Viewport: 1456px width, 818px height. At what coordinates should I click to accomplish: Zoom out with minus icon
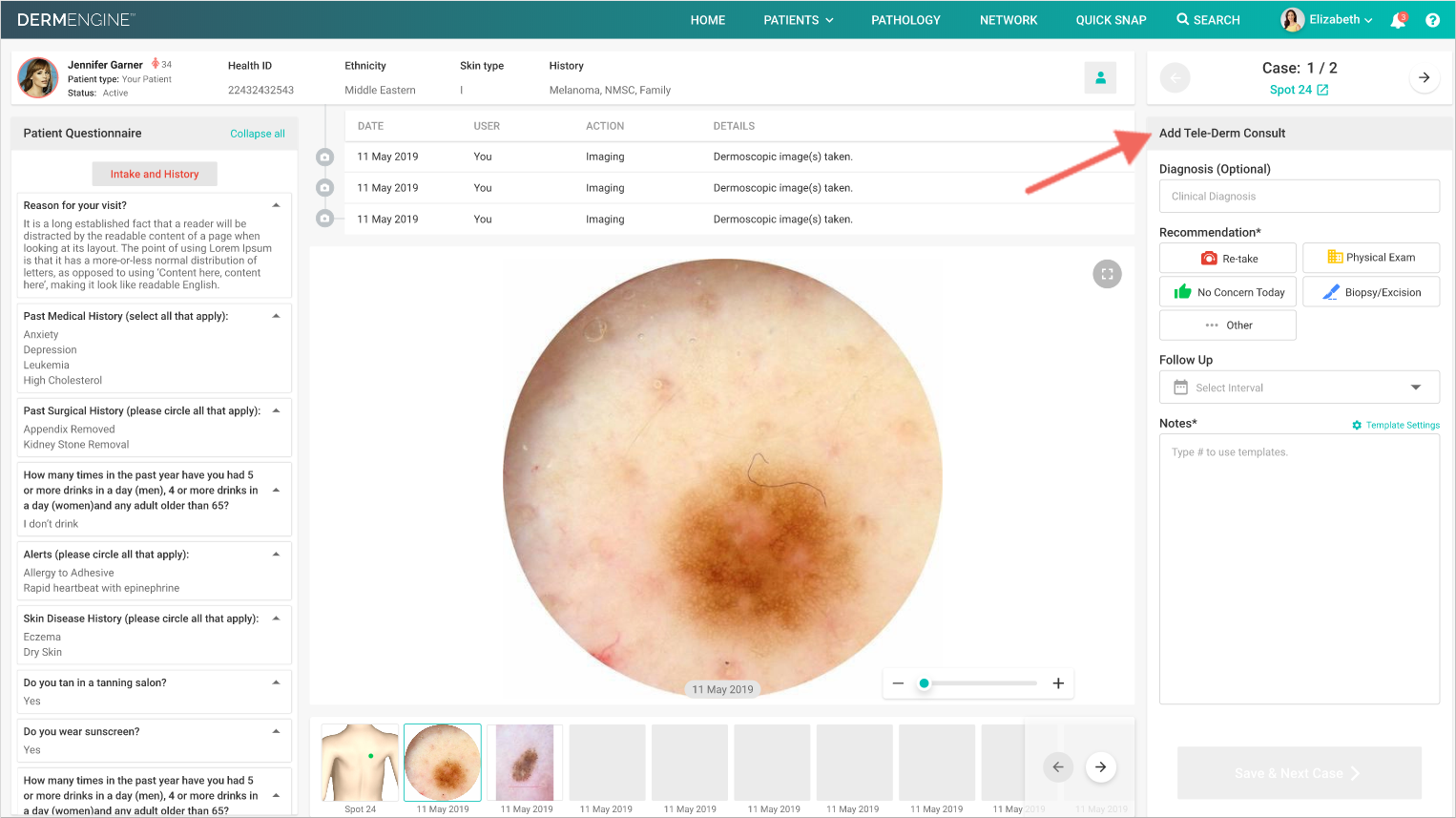click(x=898, y=683)
